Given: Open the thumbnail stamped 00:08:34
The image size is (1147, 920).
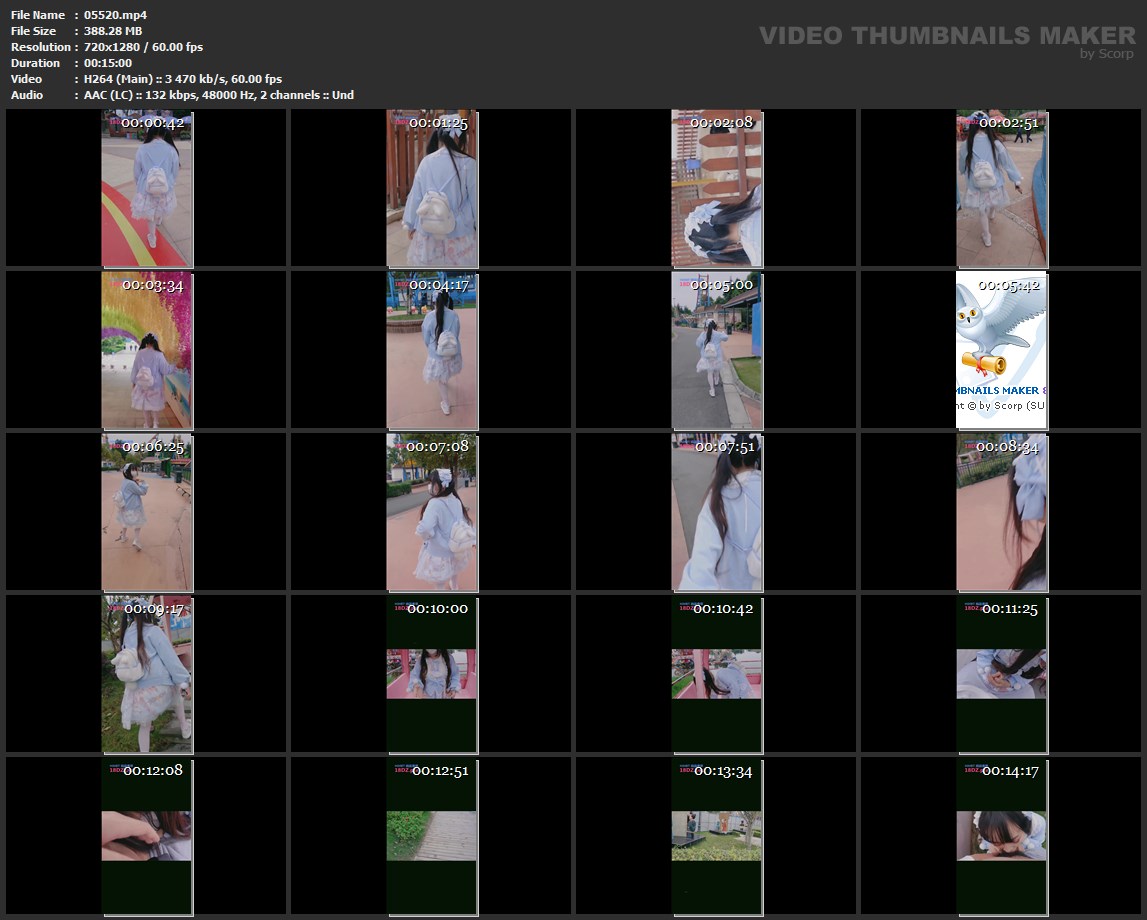Looking at the screenshot, I should [x=1001, y=512].
